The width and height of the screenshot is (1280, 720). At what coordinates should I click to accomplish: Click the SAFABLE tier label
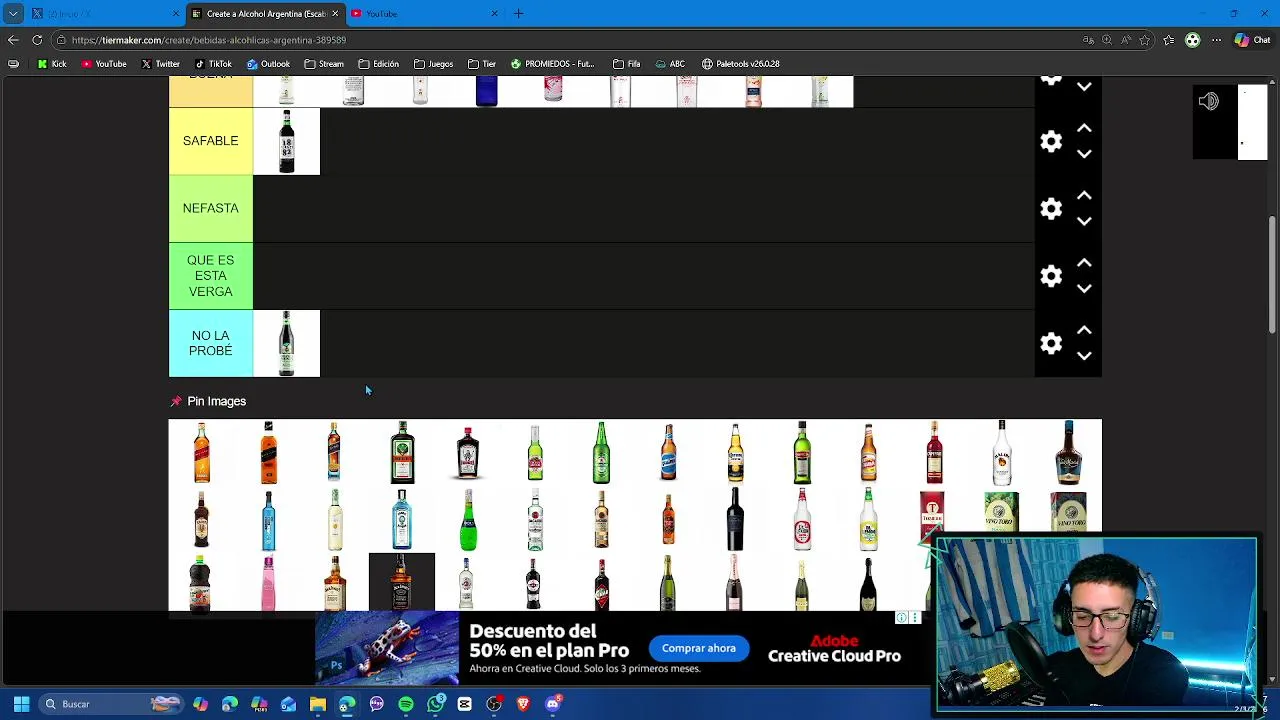coord(210,141)
